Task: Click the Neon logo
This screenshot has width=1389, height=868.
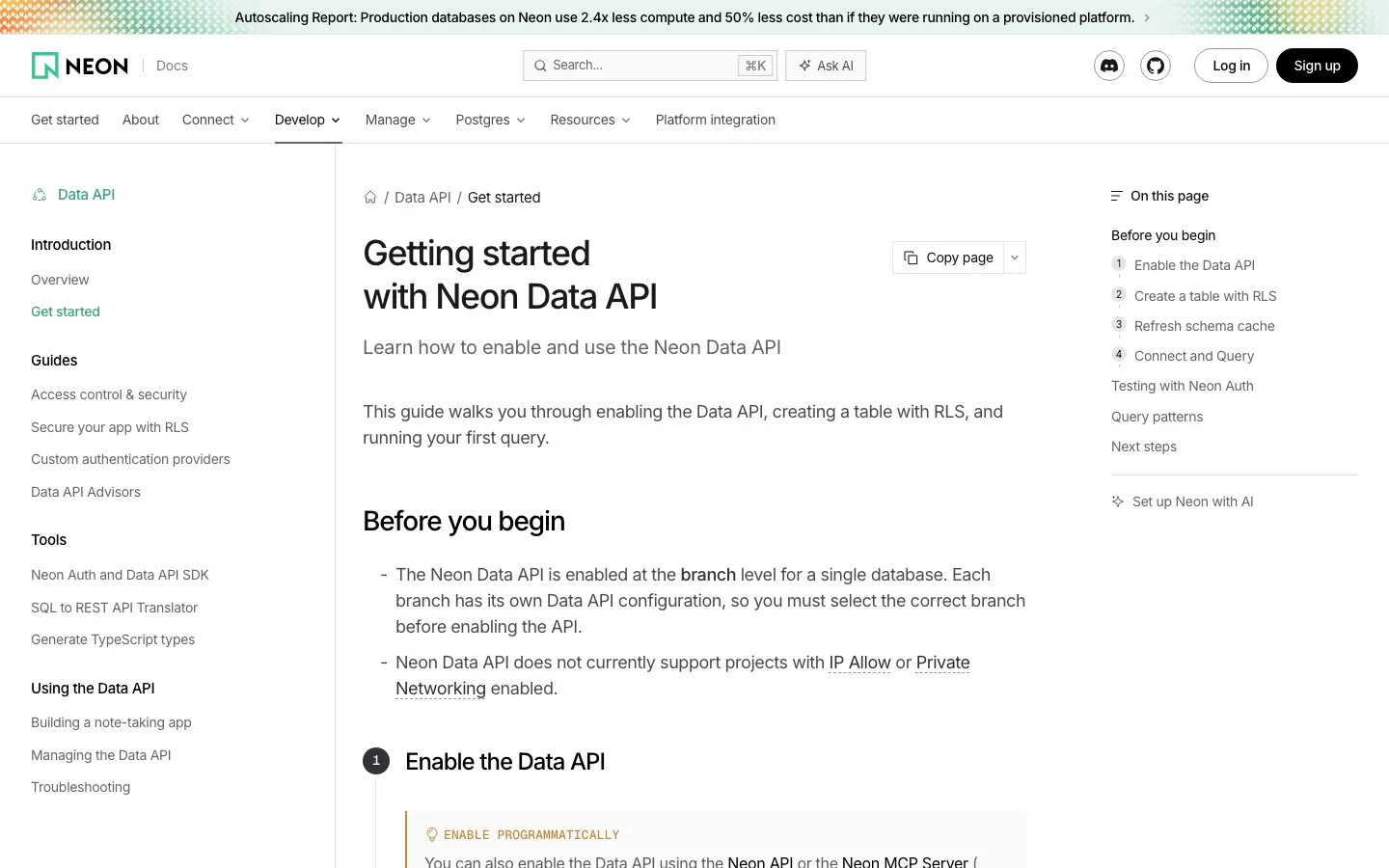Action: point(80,66)
